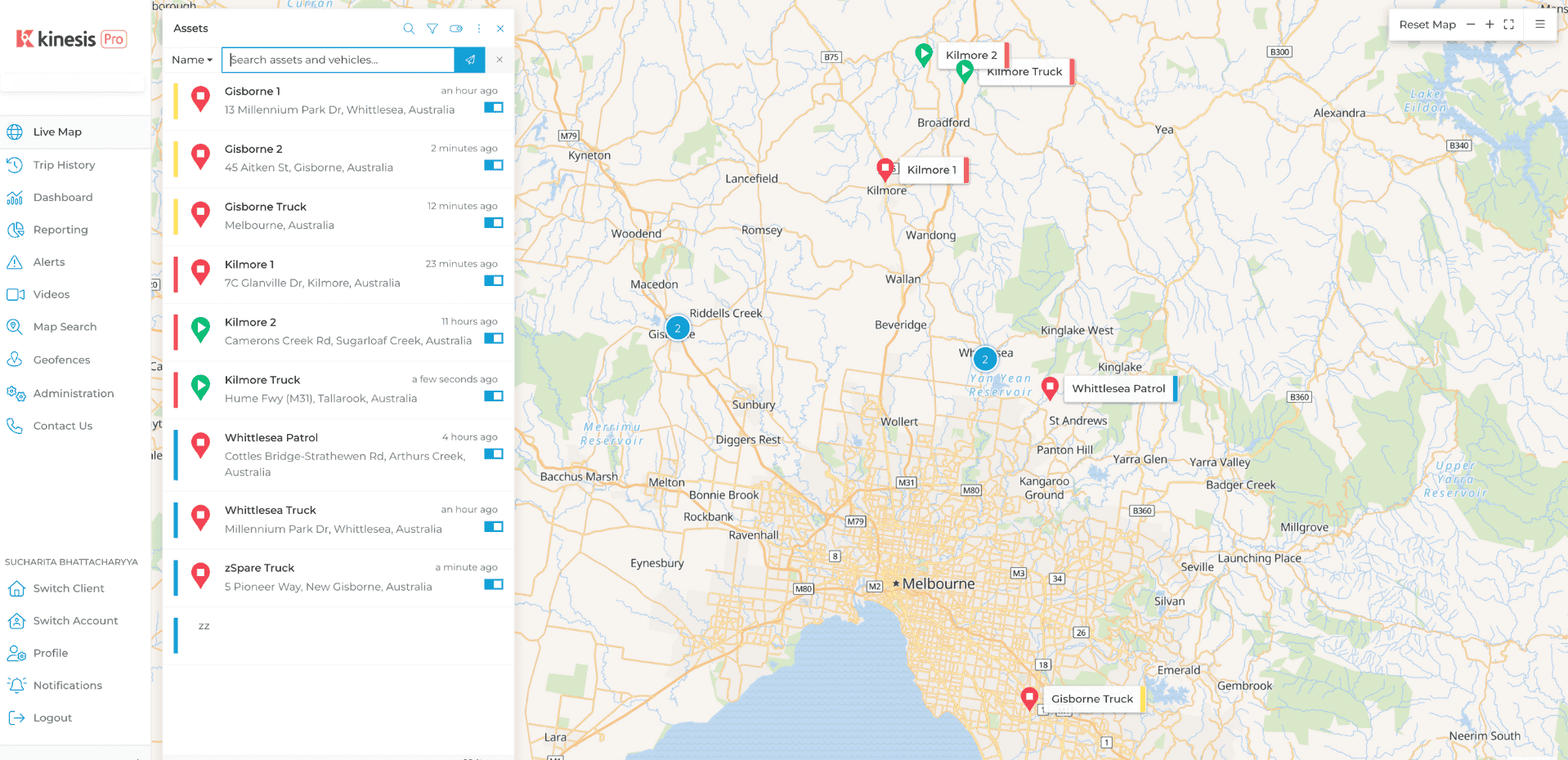Click the magnifier search icon in Assets header

point(409,29)
